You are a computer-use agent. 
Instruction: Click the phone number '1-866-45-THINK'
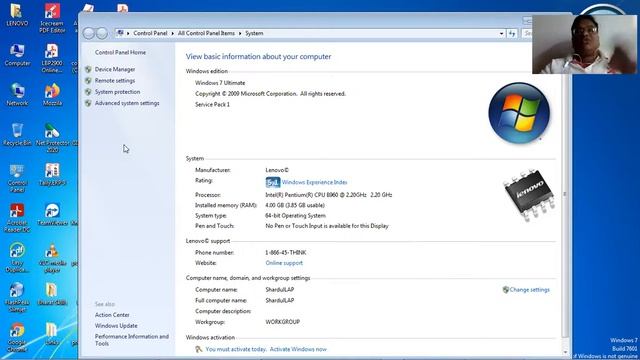coord(286,253)
